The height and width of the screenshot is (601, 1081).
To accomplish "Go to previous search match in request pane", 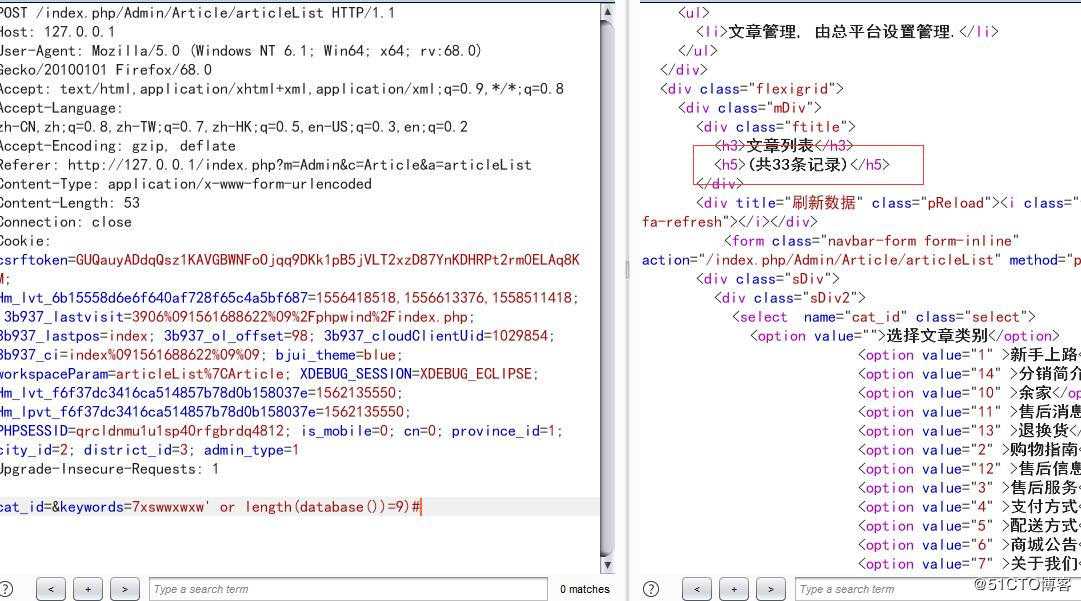I will [x=51, y=589].
